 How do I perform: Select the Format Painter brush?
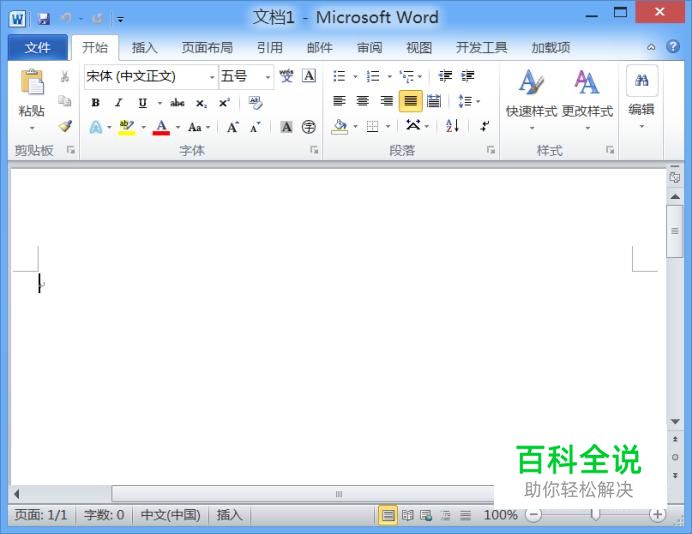coord(65,127)
